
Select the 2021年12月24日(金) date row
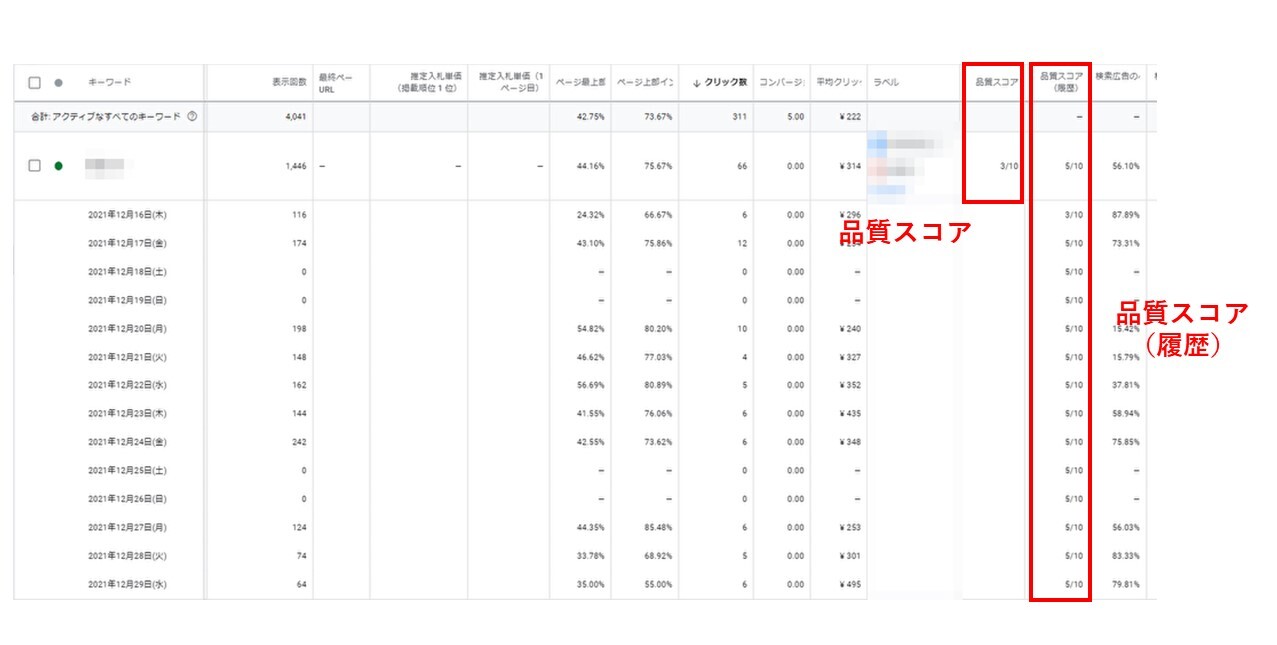127,442
